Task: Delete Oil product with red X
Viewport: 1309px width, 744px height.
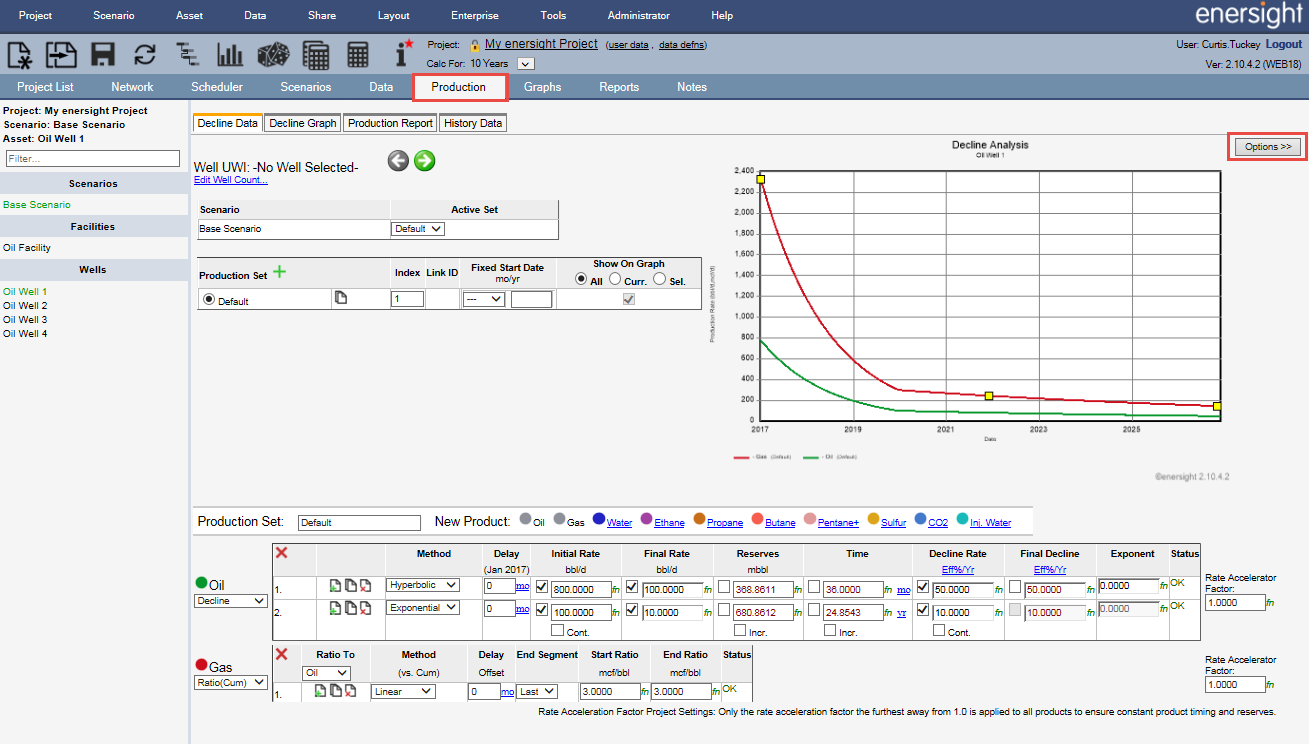Action: (x=281, y=553)
